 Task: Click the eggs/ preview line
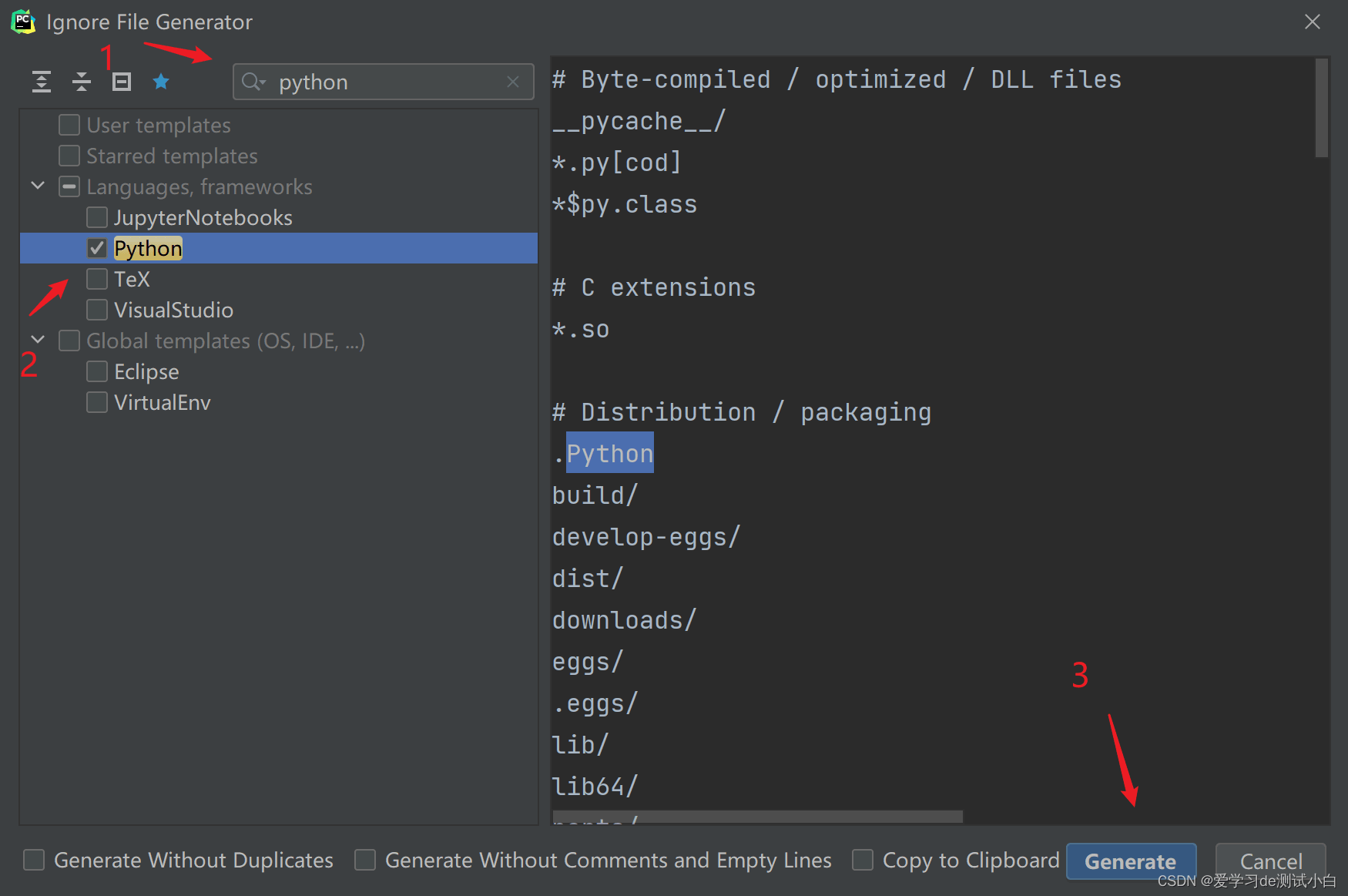coord(588,662)
